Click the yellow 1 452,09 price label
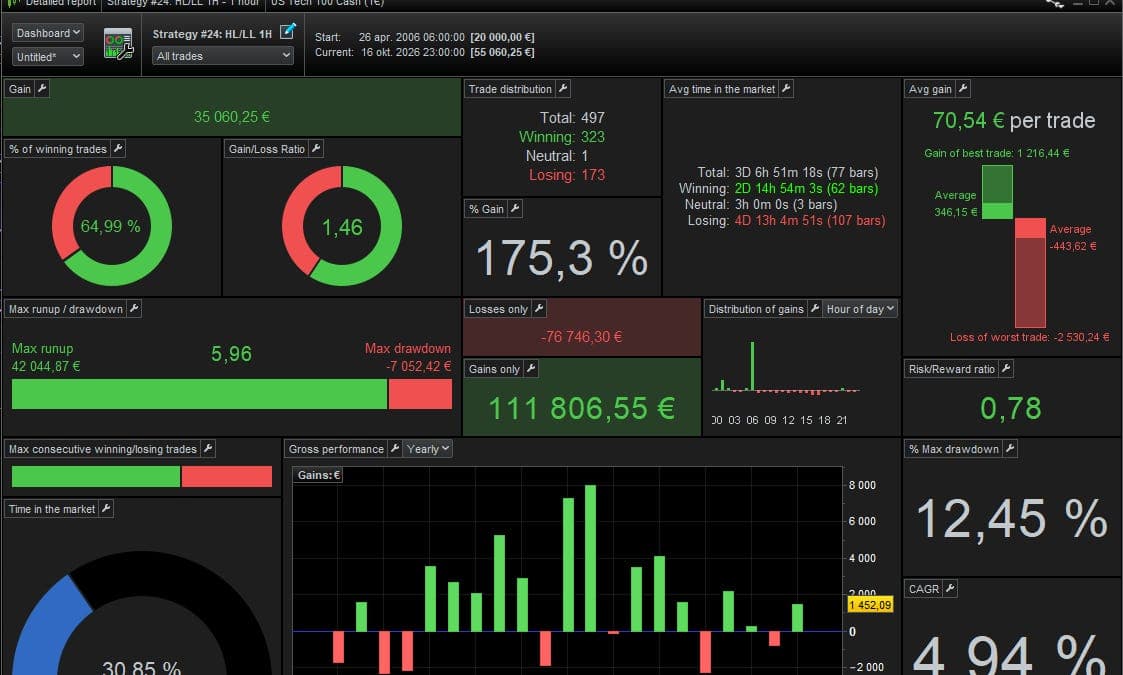This screenshot has width=1123, height=675. point(869,605)
